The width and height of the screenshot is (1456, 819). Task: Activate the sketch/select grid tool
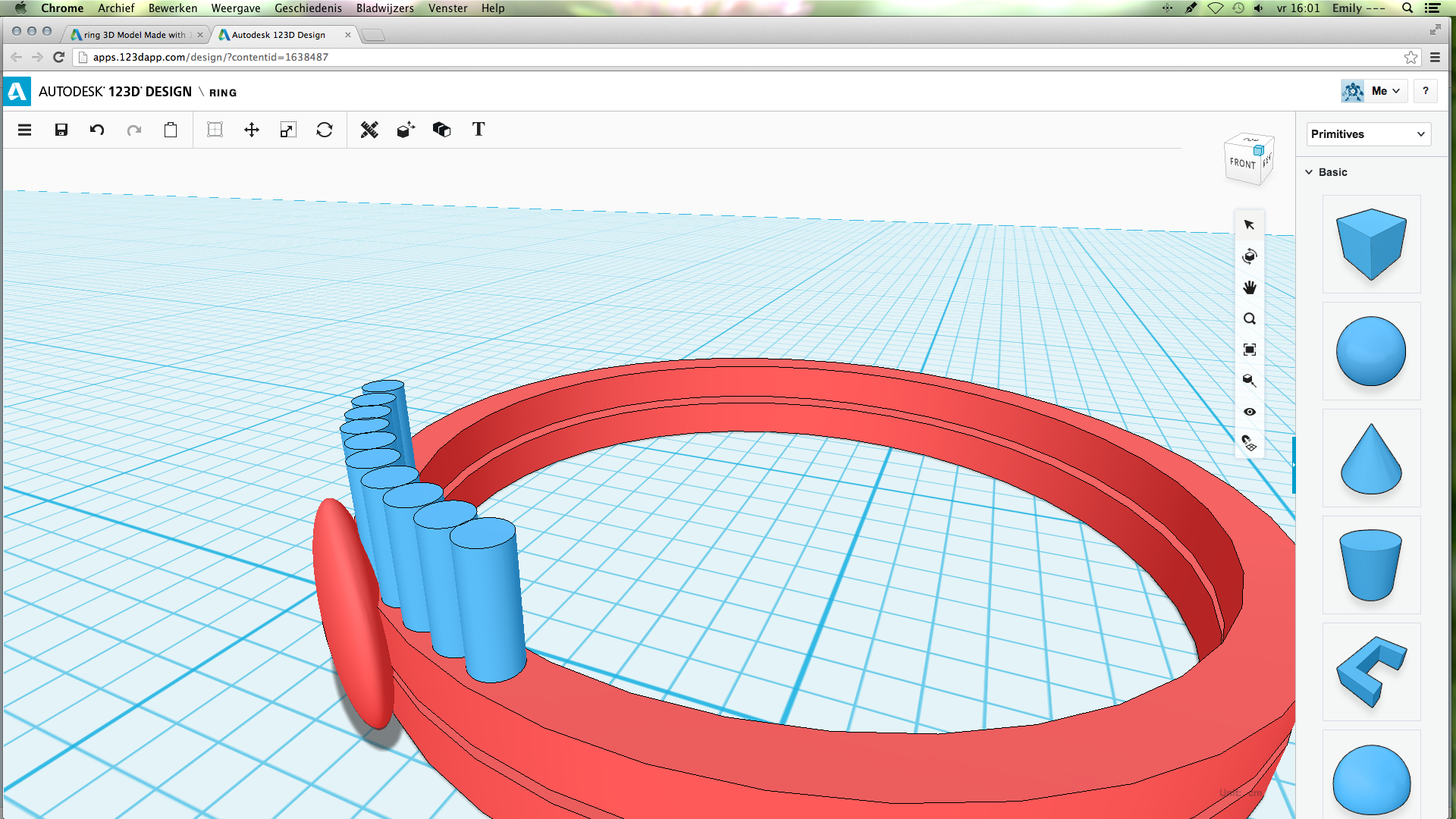215,130
